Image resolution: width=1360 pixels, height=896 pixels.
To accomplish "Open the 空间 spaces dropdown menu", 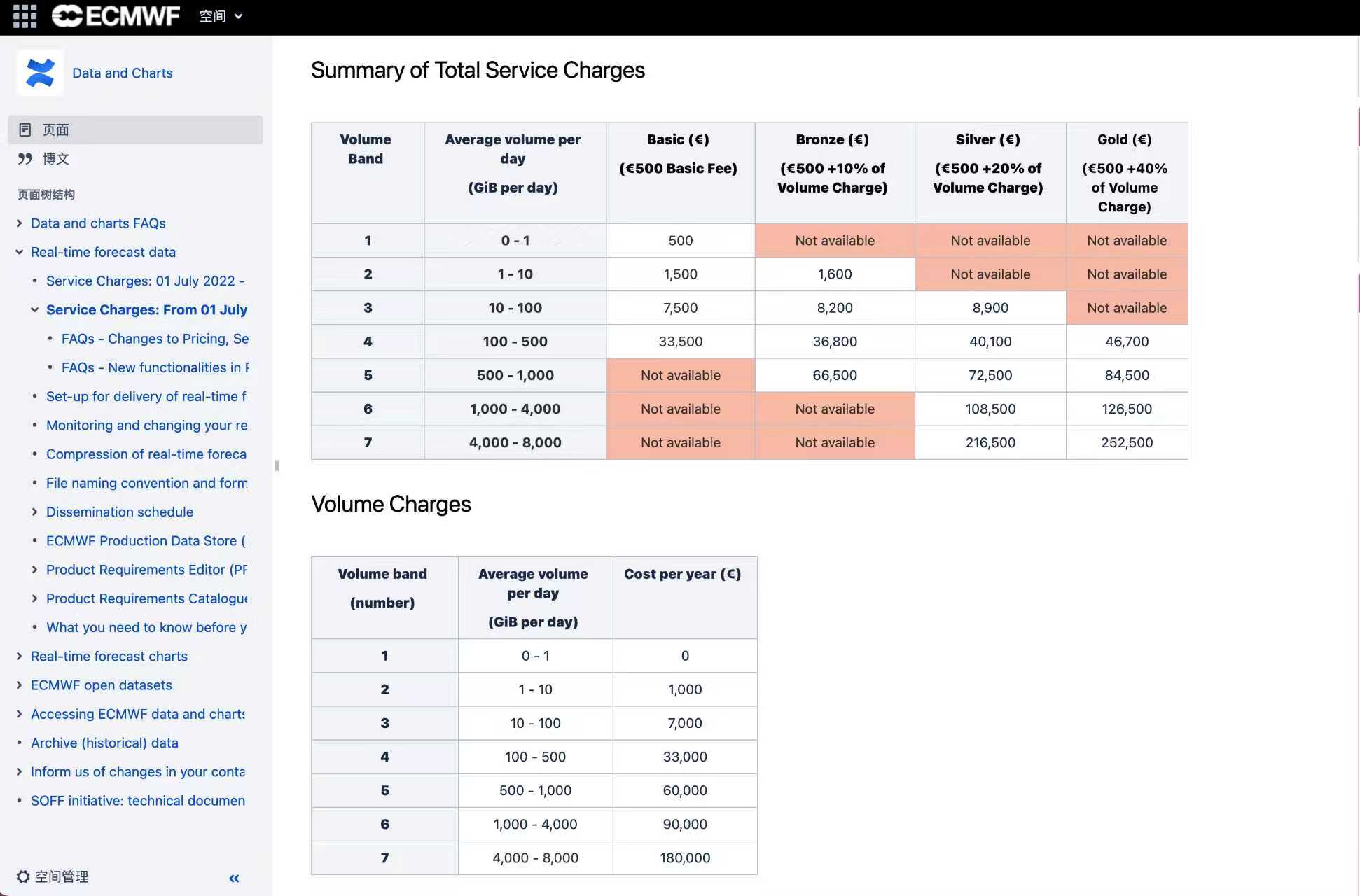I will click(x=221, y=15).
